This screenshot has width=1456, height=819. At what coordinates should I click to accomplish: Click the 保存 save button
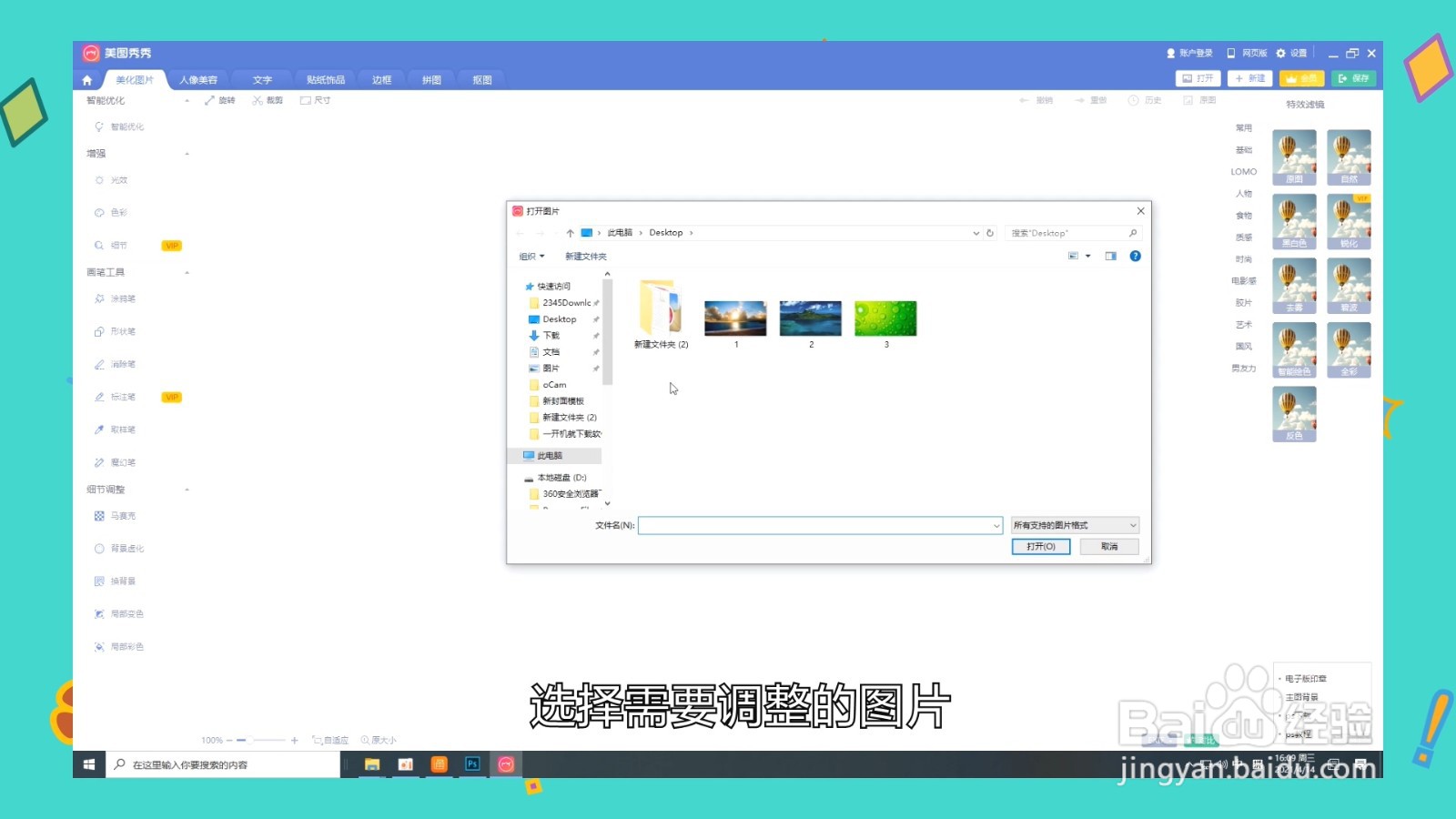[x=1353, y=78]
